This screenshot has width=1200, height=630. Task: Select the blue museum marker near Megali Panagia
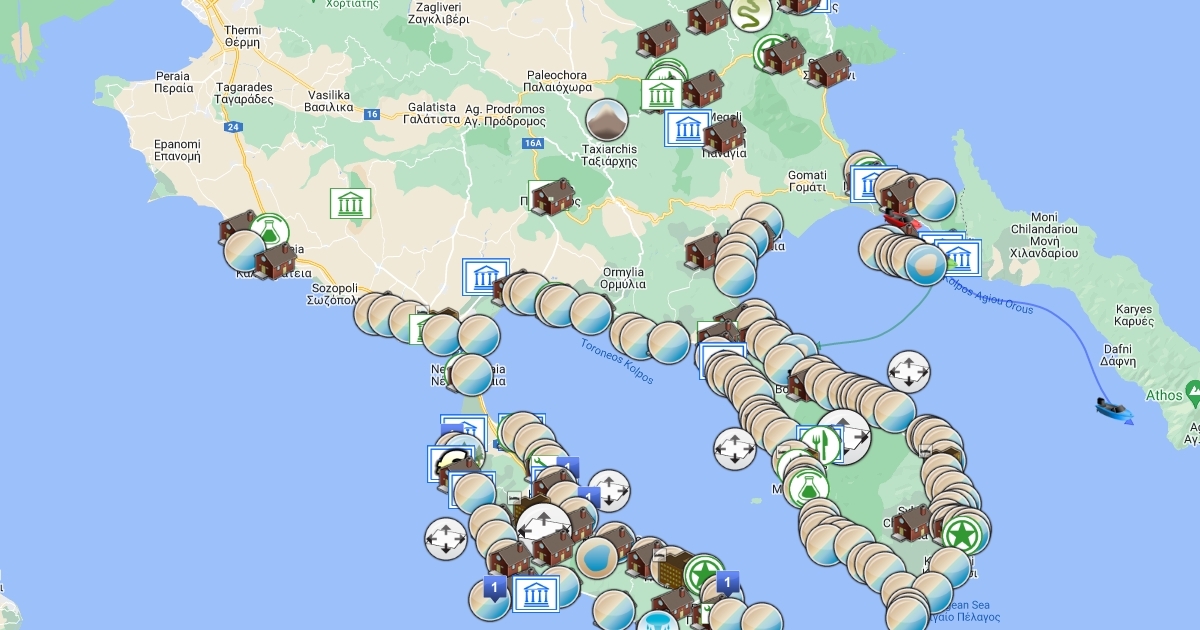tap(686, 129)
